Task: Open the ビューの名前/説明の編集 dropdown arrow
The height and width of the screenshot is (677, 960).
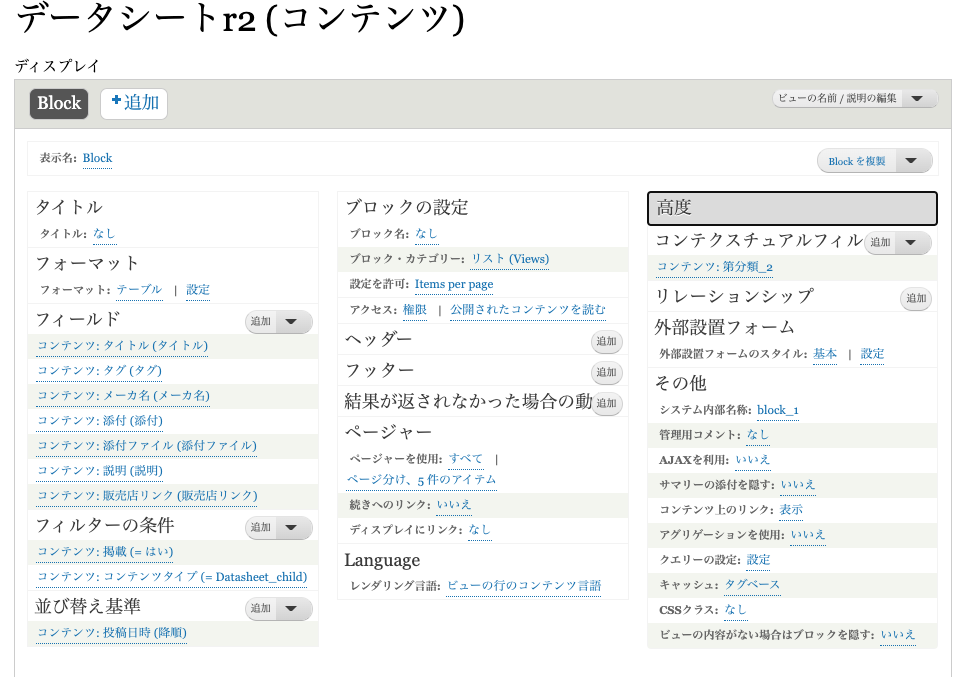Action: click(x=919, y=98)
